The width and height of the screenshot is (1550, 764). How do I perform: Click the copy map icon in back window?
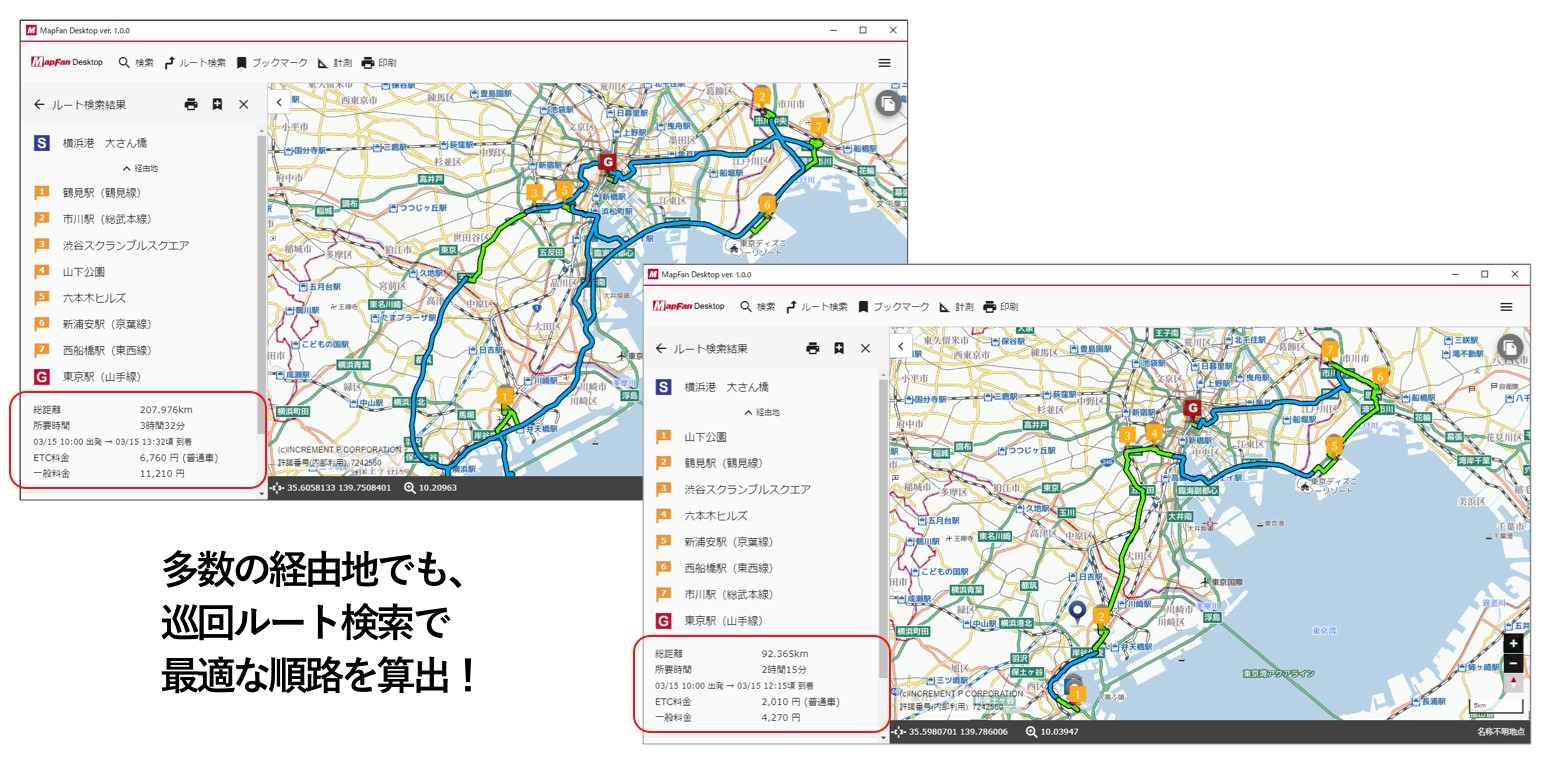(x=888, y=103)
